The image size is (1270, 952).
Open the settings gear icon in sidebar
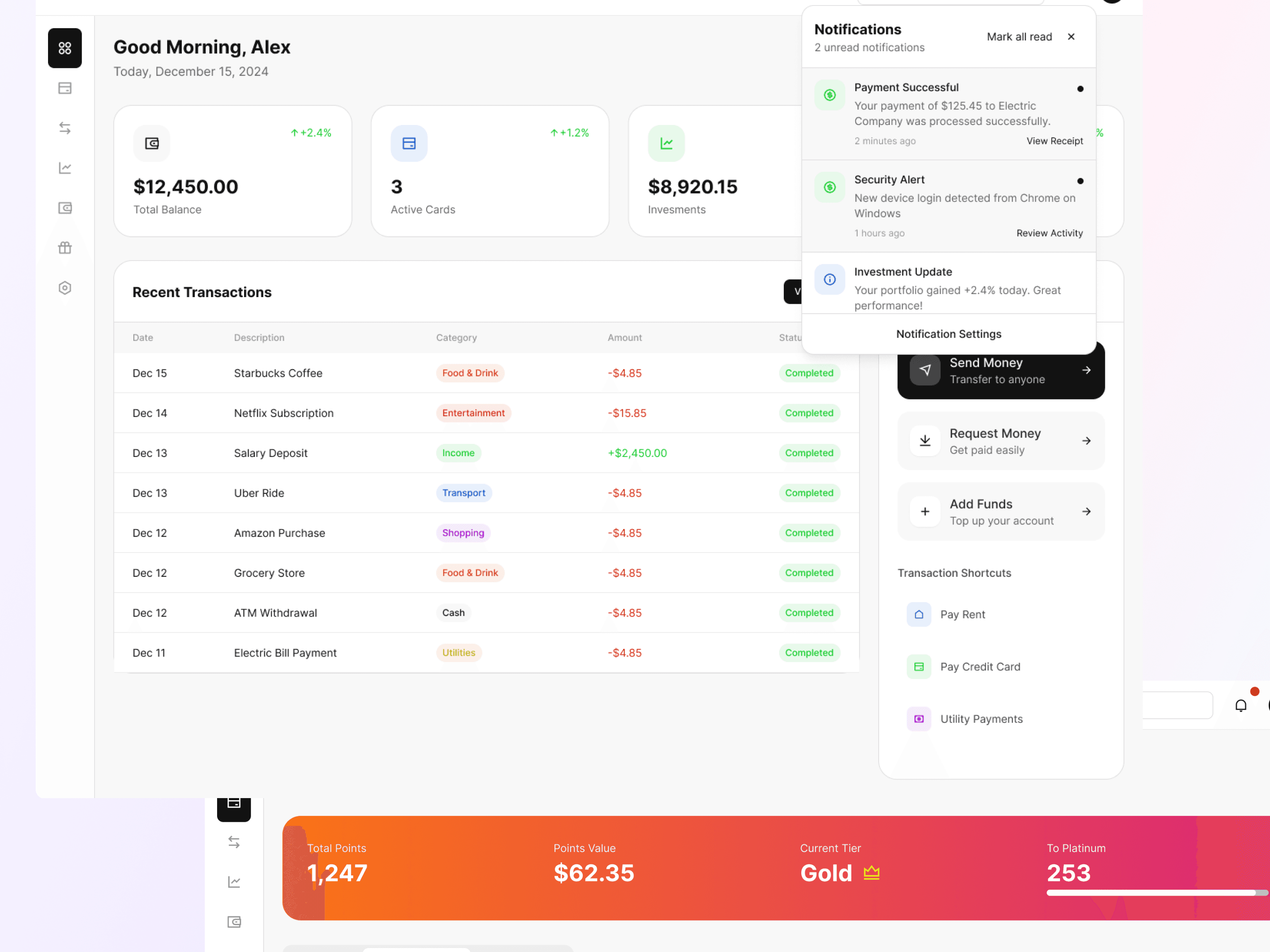65,288
